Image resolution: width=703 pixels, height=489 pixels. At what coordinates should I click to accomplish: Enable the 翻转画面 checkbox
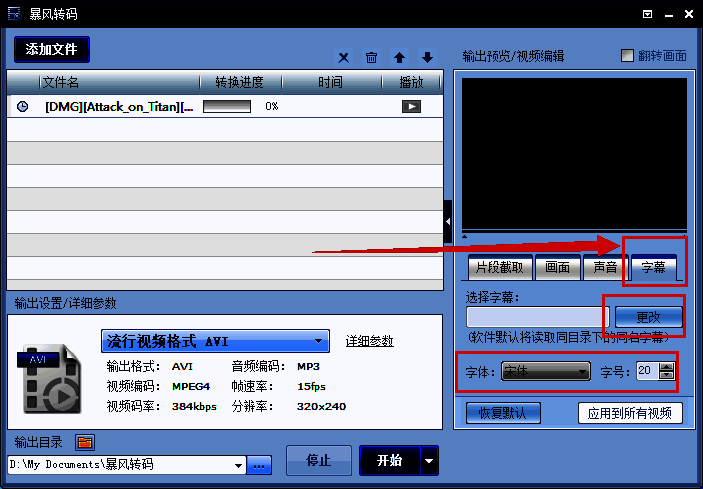point(628,56)
